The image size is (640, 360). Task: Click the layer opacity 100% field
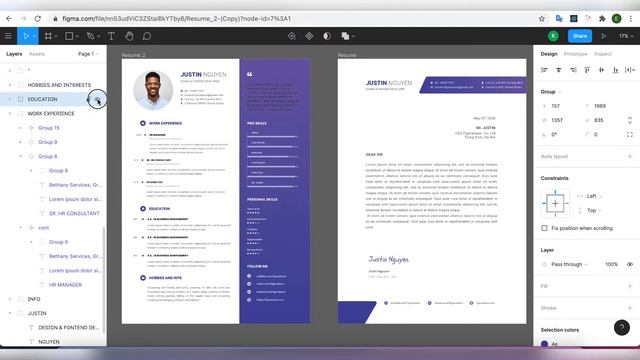(x=611, y=264)
